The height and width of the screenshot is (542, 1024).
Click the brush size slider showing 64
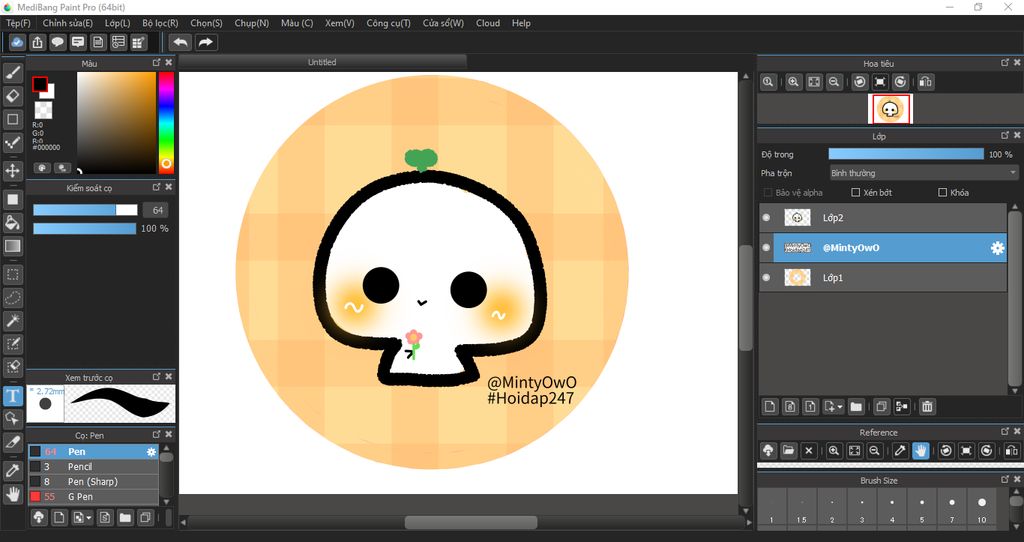tap(86, 210)
